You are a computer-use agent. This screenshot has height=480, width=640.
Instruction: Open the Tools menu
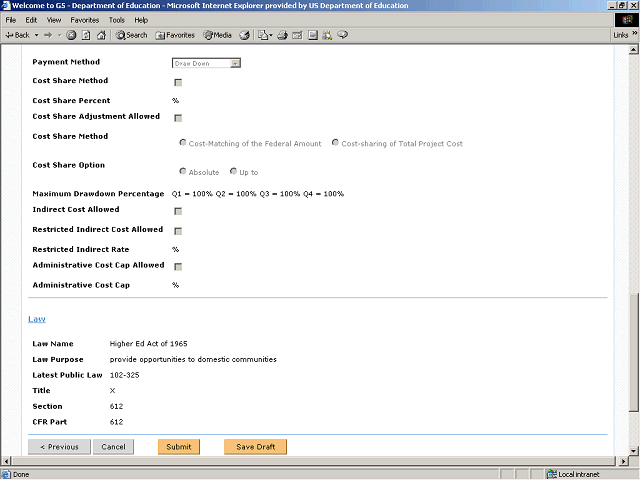point(116,20)
